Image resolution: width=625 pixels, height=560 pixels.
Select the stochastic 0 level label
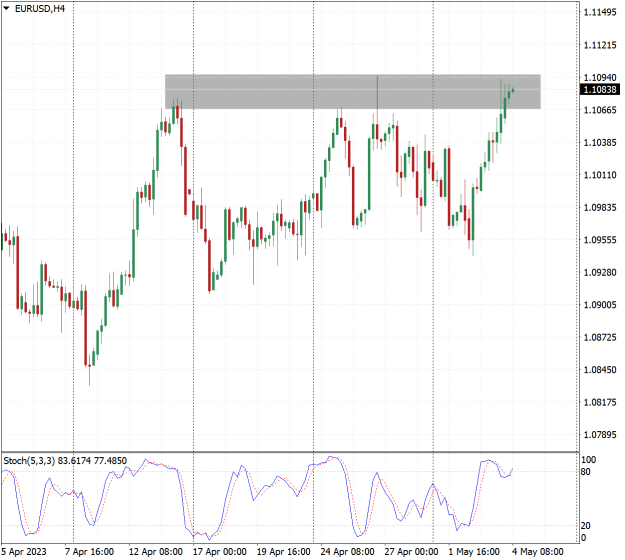coord(584,538)
